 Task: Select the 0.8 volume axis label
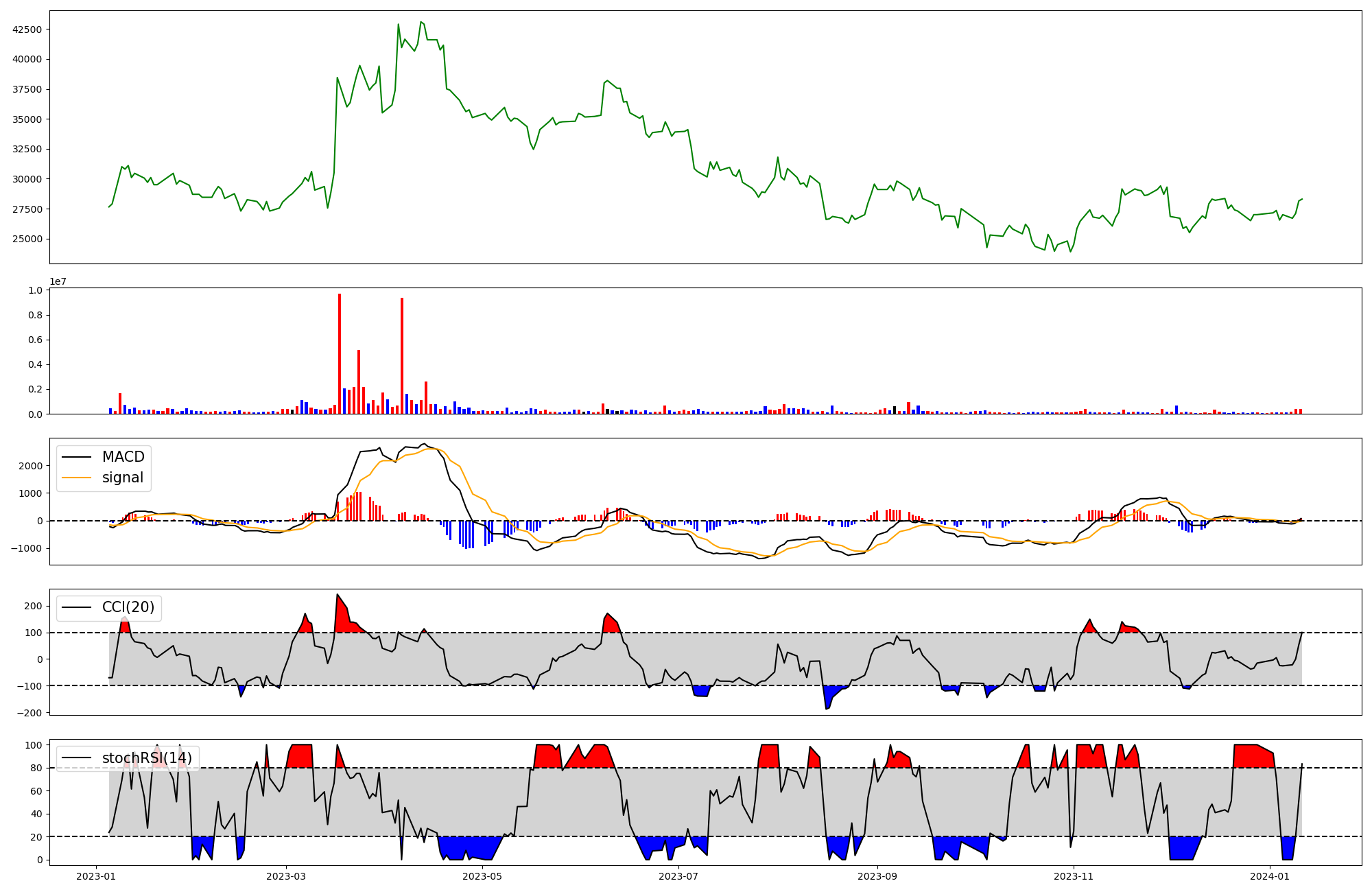[x=35, y=315]
